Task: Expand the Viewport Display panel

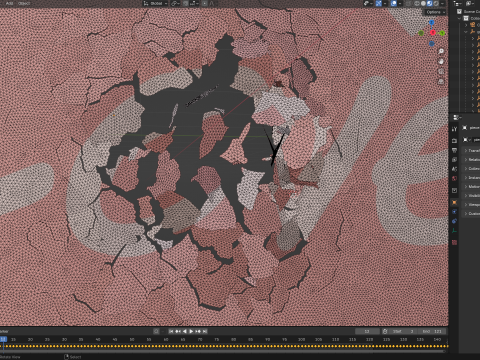Action: click(471, 205)
